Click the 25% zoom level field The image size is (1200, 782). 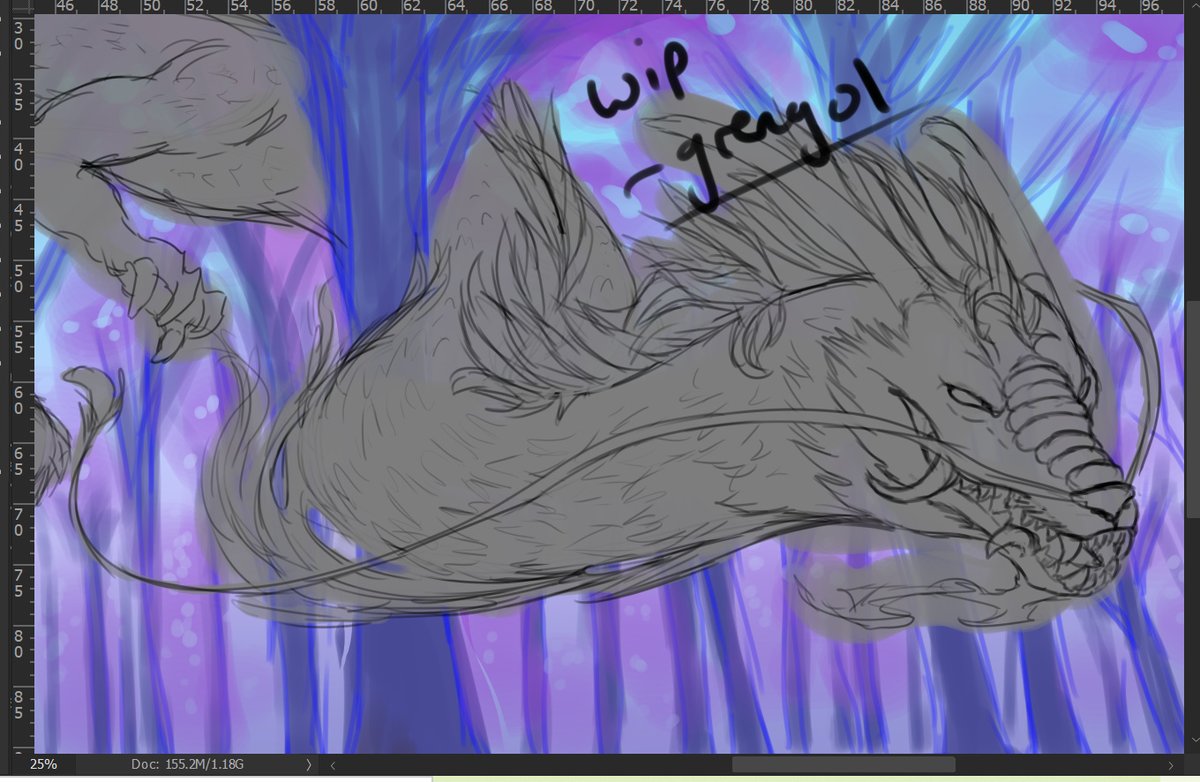tap(42, 764)
